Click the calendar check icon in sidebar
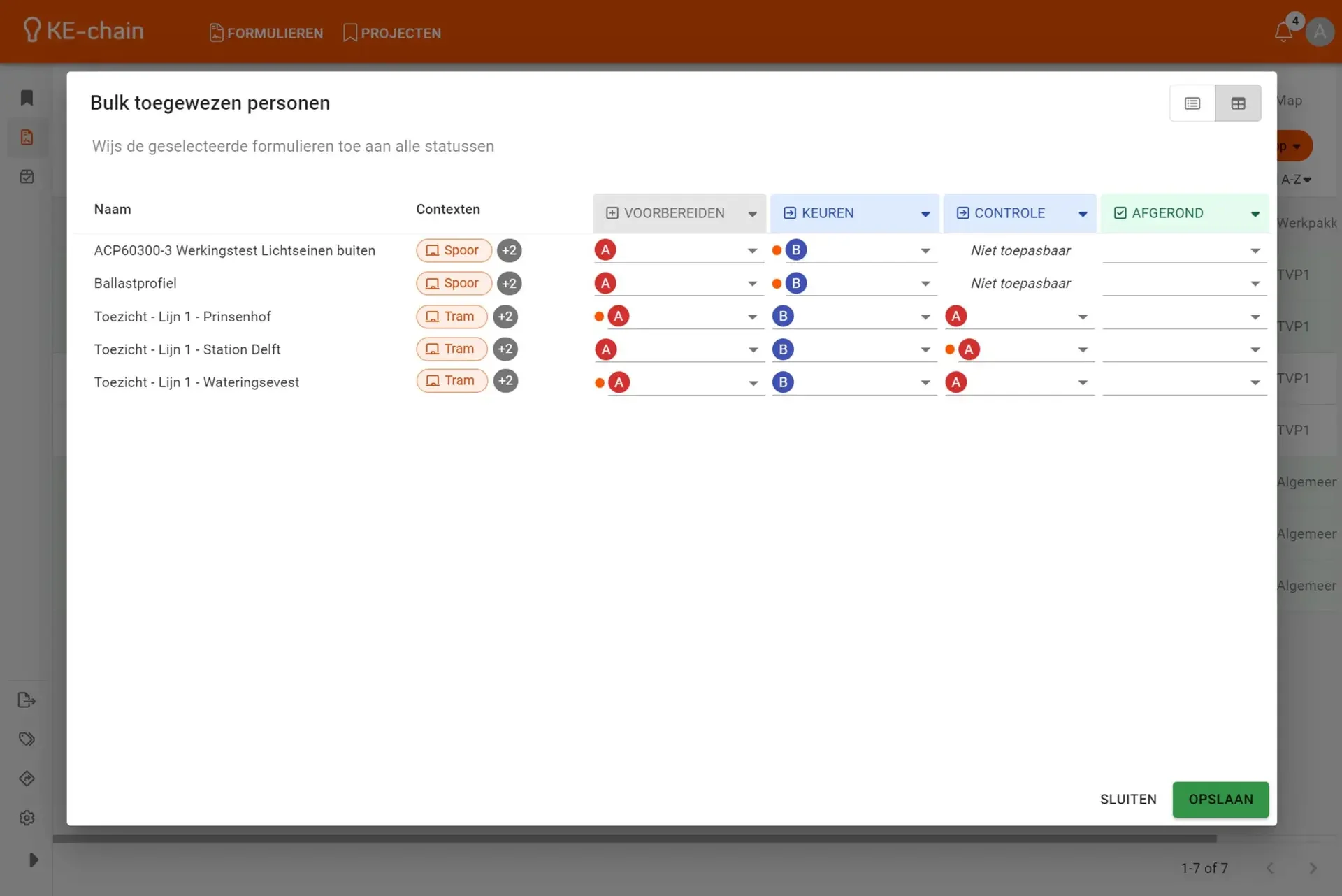 (x=27, y=176)
